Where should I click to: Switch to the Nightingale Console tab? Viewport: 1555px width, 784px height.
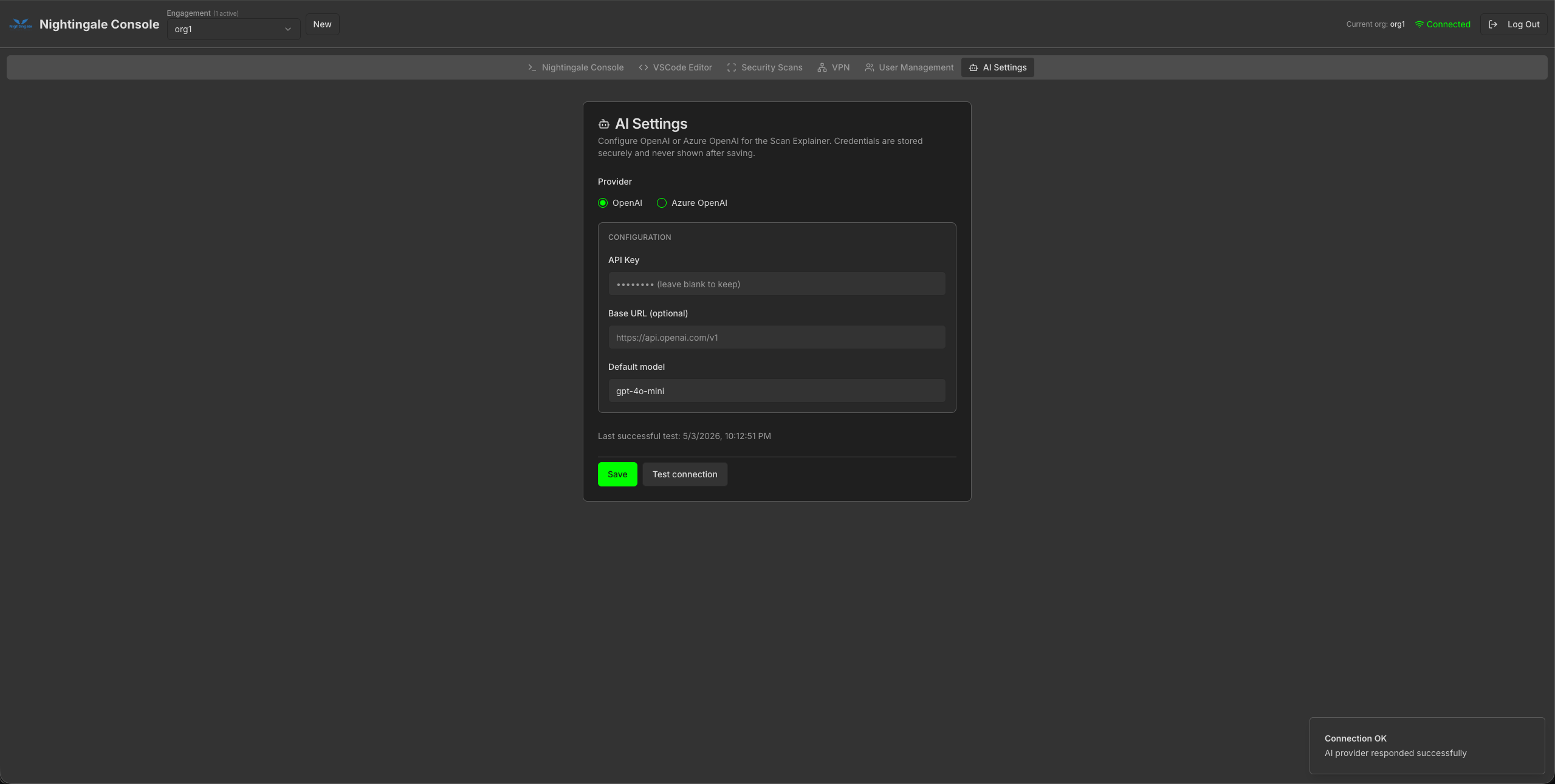(x=575, y=67)
